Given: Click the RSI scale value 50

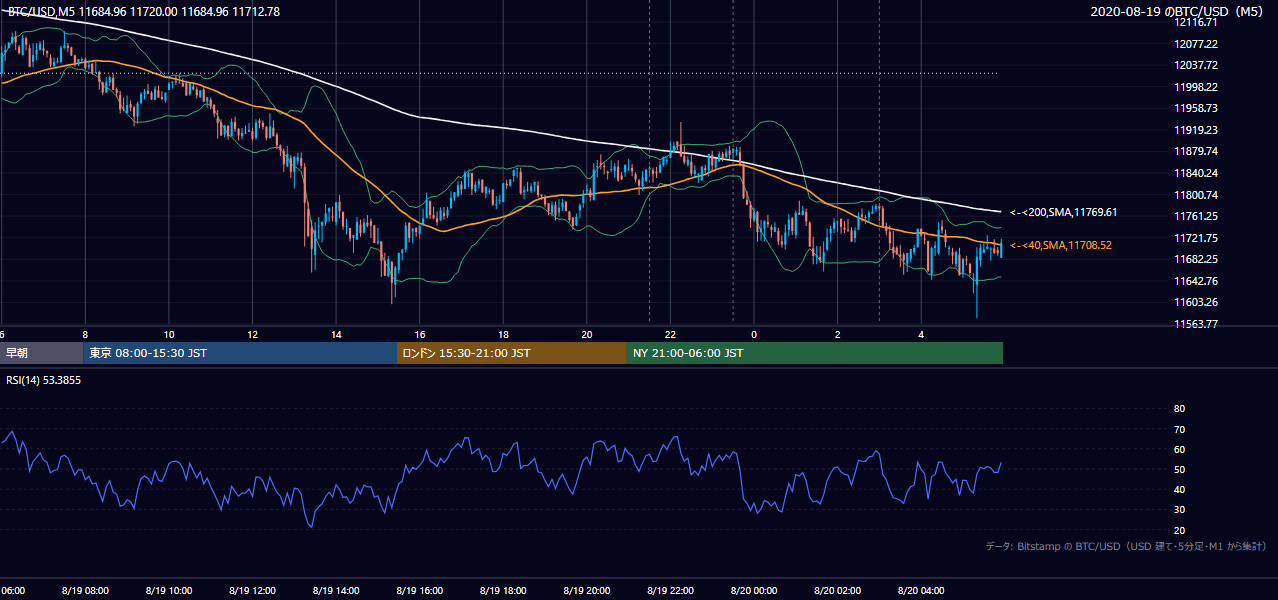Looking at the screenshot, I should (x=1180, y=469).
